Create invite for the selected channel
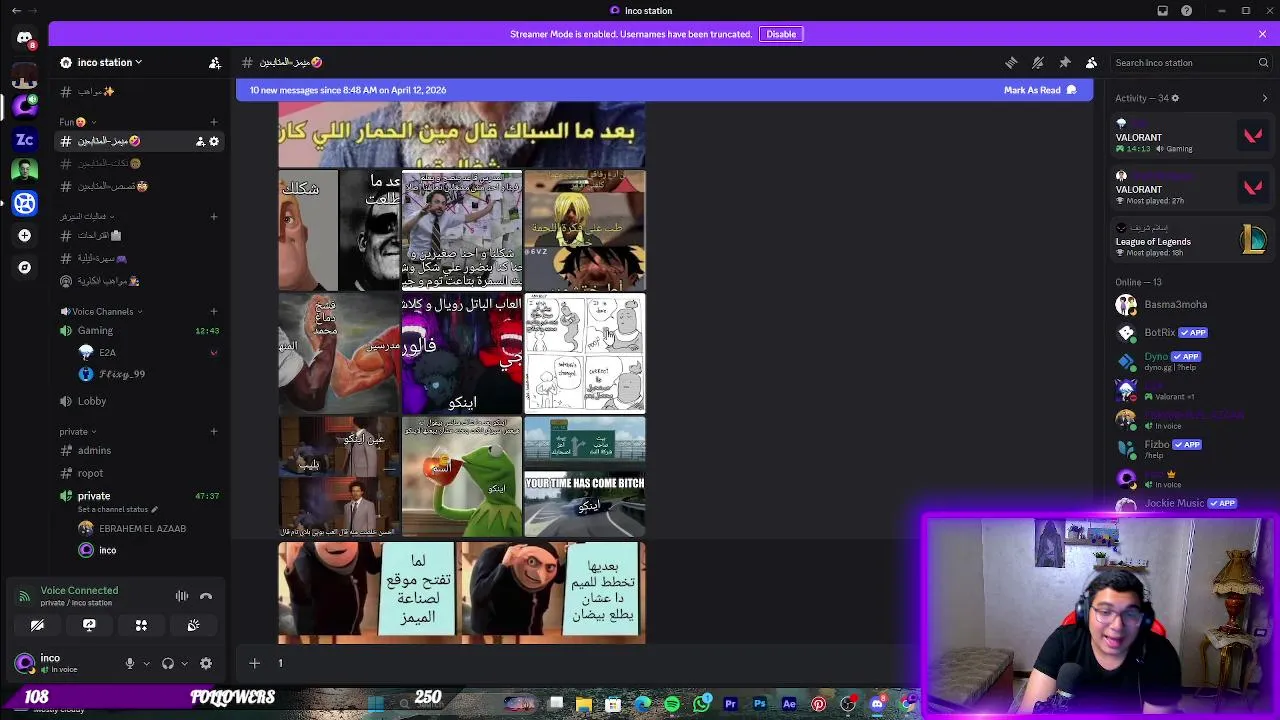This screenshot has width=1280, height=720. point(199,141)
